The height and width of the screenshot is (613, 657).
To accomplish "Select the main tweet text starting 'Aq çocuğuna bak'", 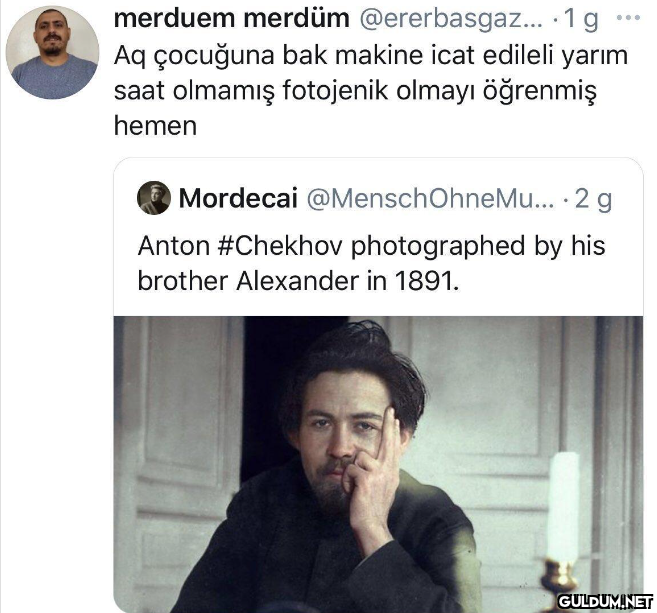I will (370, 90).
